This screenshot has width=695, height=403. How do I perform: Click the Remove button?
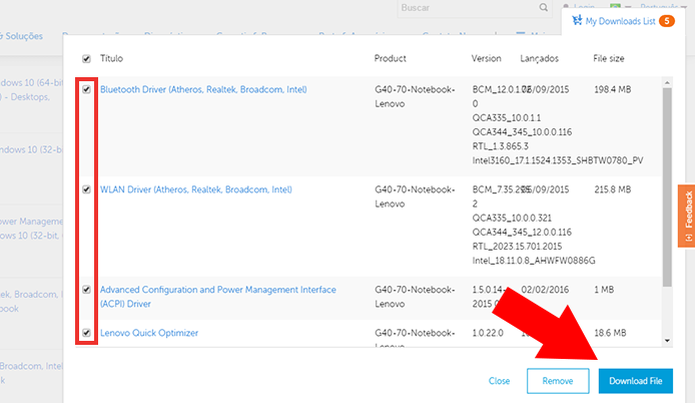coord(558,381)
